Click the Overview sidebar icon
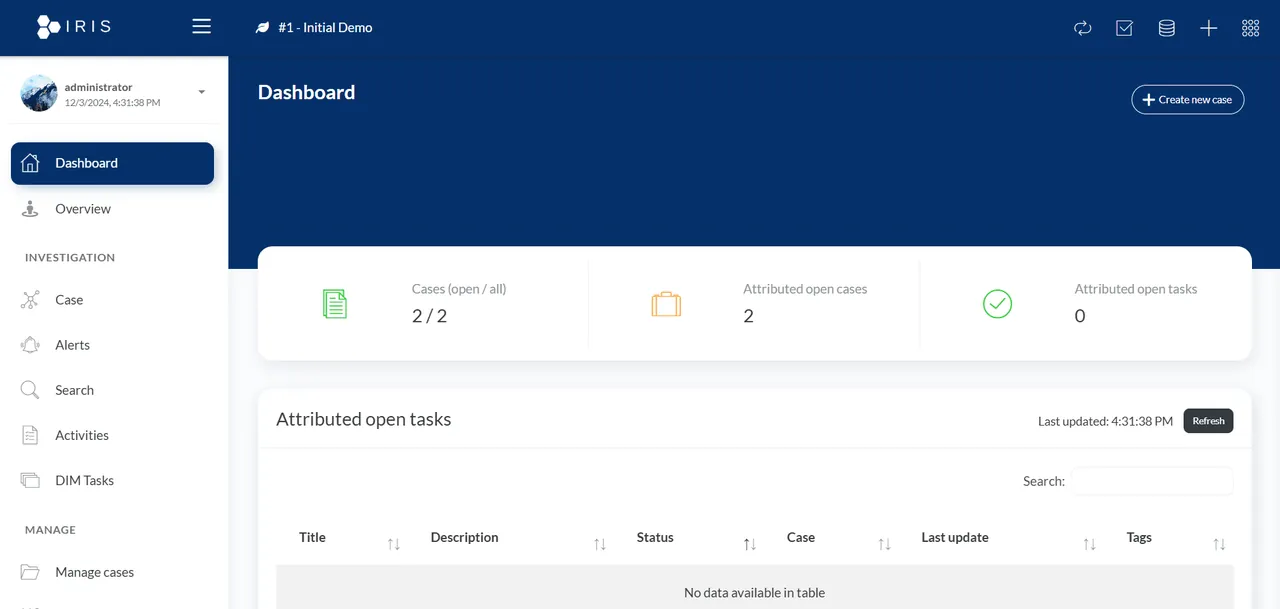Screen dimensions: 1280x609 [30, 209]
